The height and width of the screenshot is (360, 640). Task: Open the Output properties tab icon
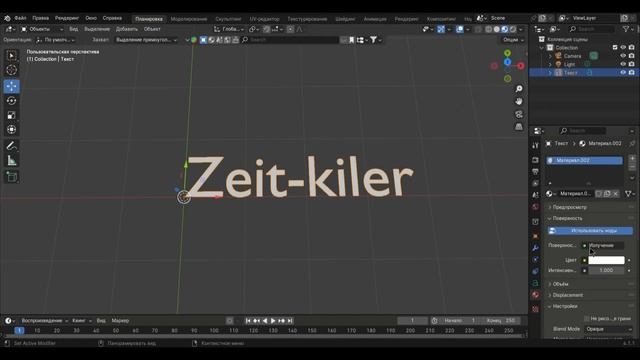coord(536,172)
